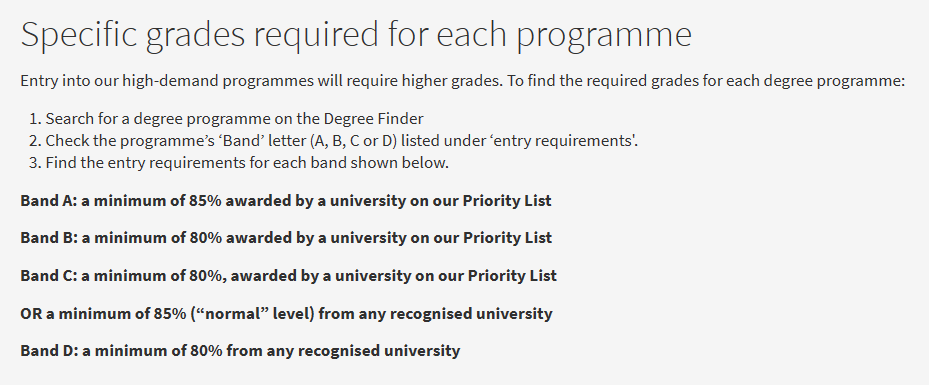This screenshot has height=385, width=929.
Task: Click the Band C requirement line
Action: [289, 276]
